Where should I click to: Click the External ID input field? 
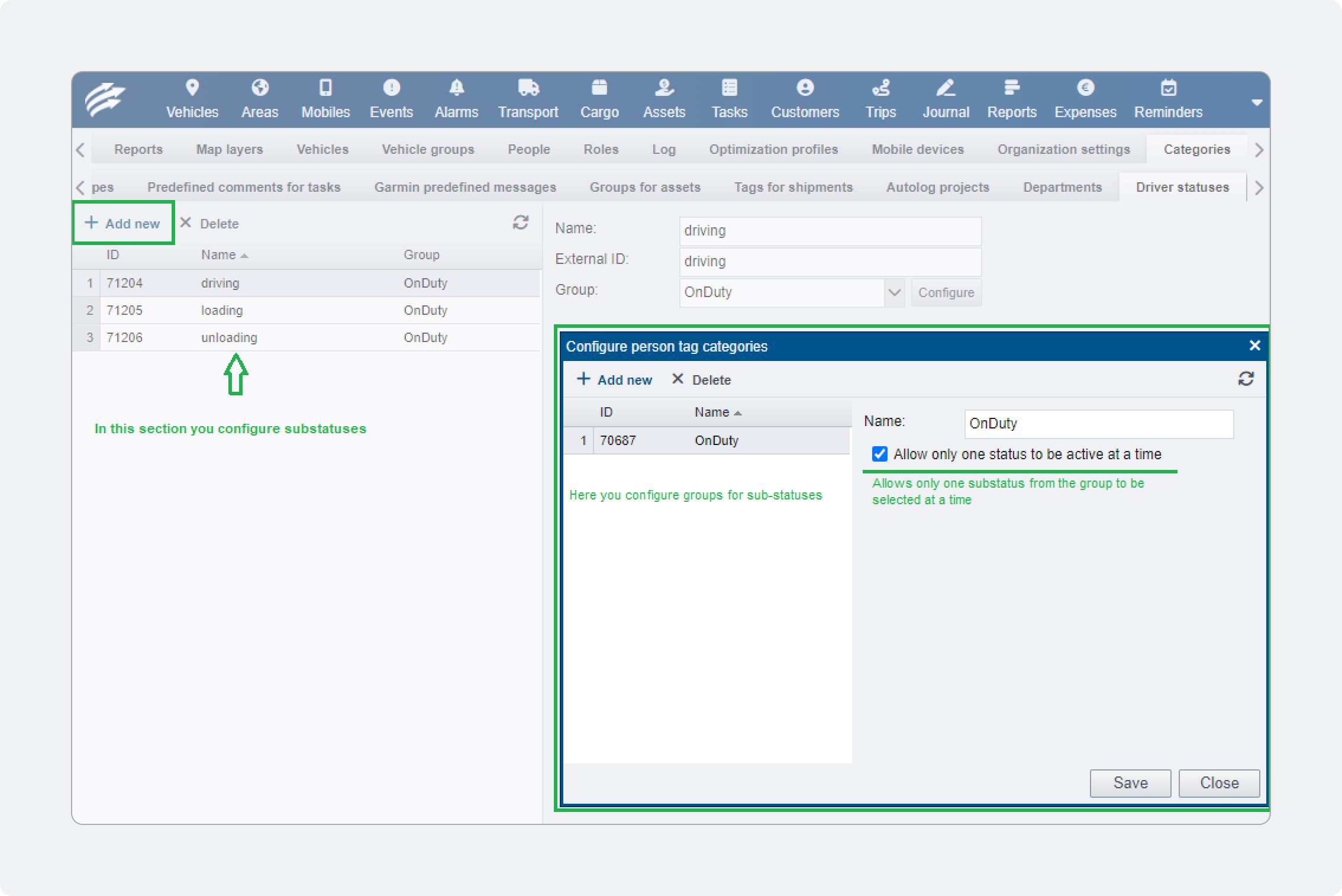pos(830,262)
